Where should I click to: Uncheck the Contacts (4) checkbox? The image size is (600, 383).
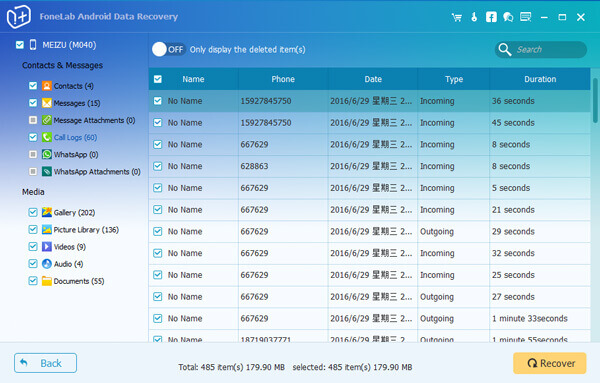tap(33, 86)
